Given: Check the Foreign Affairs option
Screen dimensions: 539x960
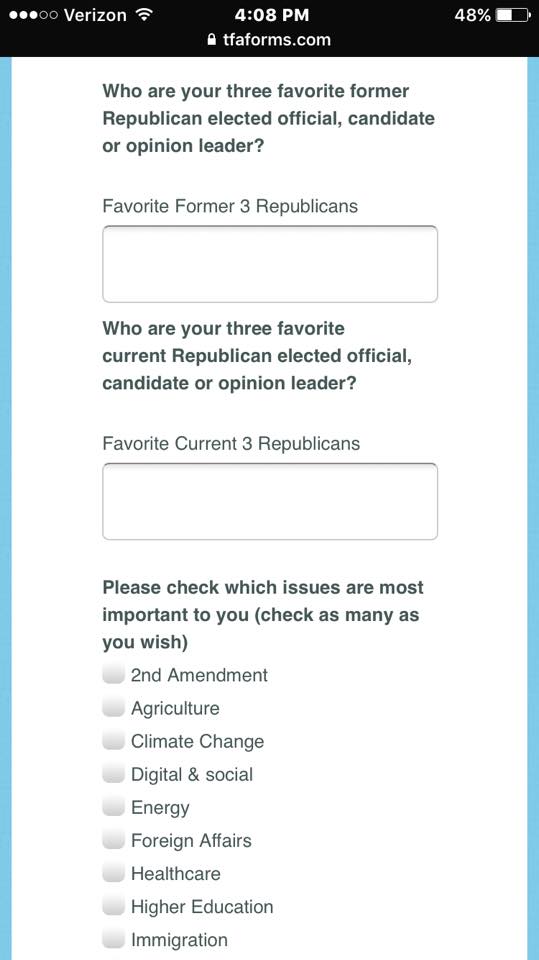Looking at the screenshot, I should (113, 840).
